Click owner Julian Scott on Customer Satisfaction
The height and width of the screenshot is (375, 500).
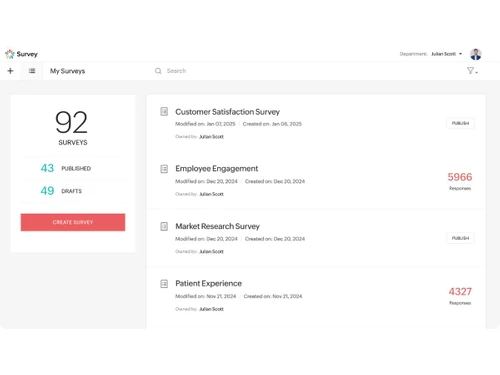click(x=211, y=137)
